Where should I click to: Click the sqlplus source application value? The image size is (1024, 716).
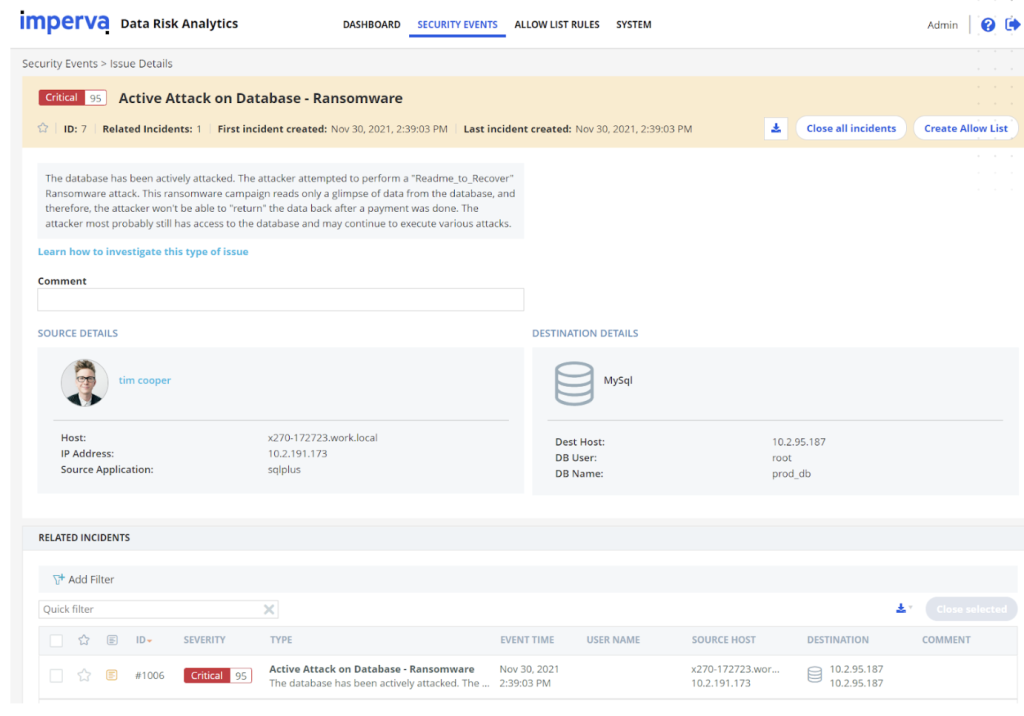pyautogui.click(x=284, y=470)
